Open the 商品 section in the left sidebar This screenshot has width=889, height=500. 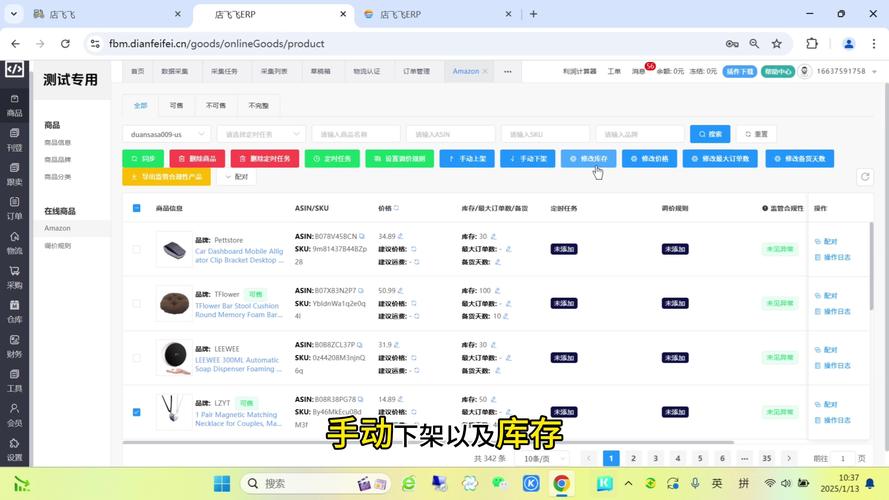click(15, 106)
